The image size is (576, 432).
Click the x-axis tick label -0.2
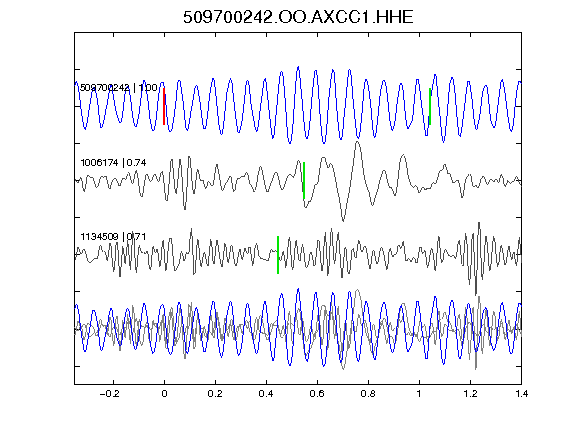(x=109, y=394)
